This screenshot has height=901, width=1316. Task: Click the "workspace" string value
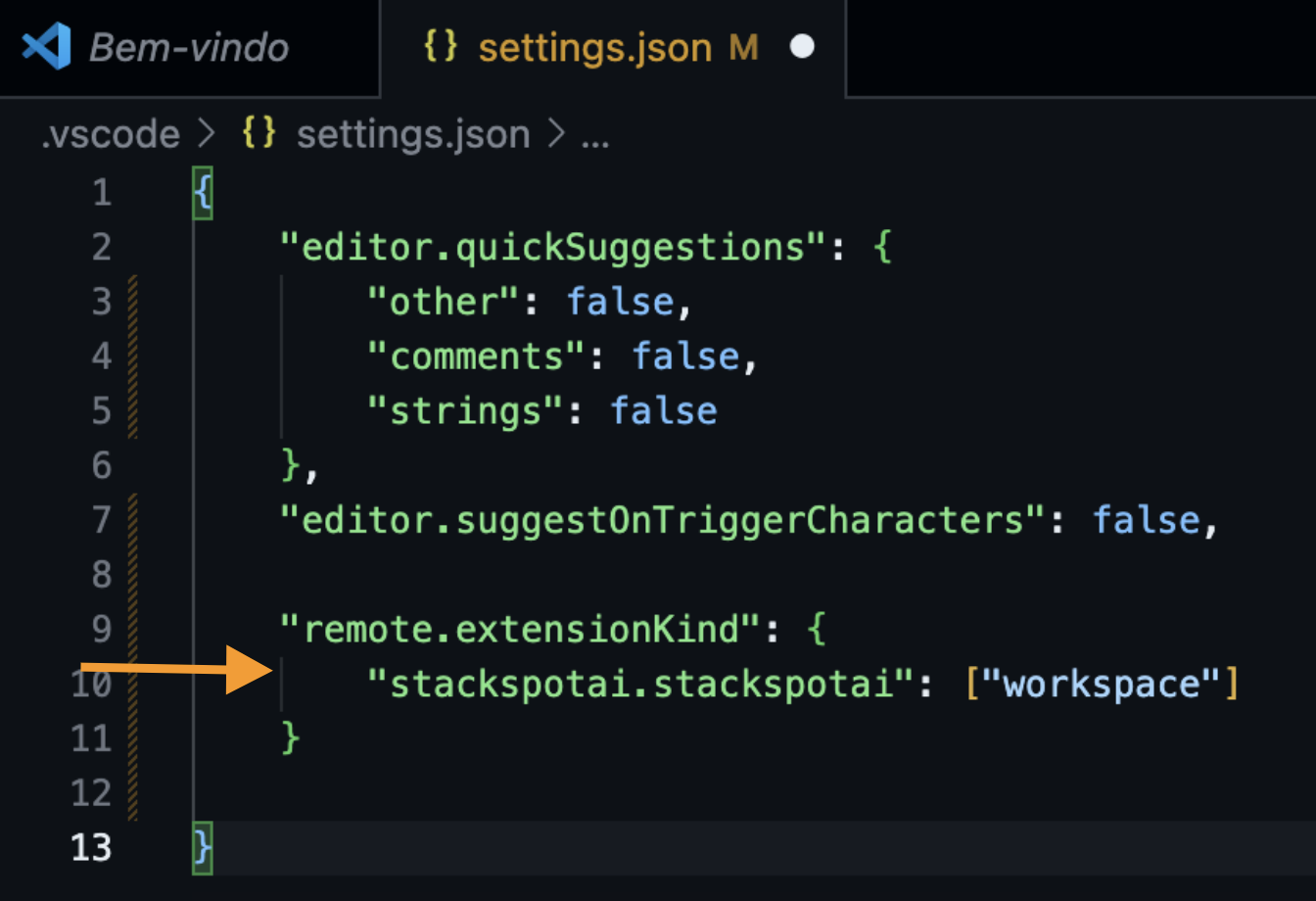1102,683
